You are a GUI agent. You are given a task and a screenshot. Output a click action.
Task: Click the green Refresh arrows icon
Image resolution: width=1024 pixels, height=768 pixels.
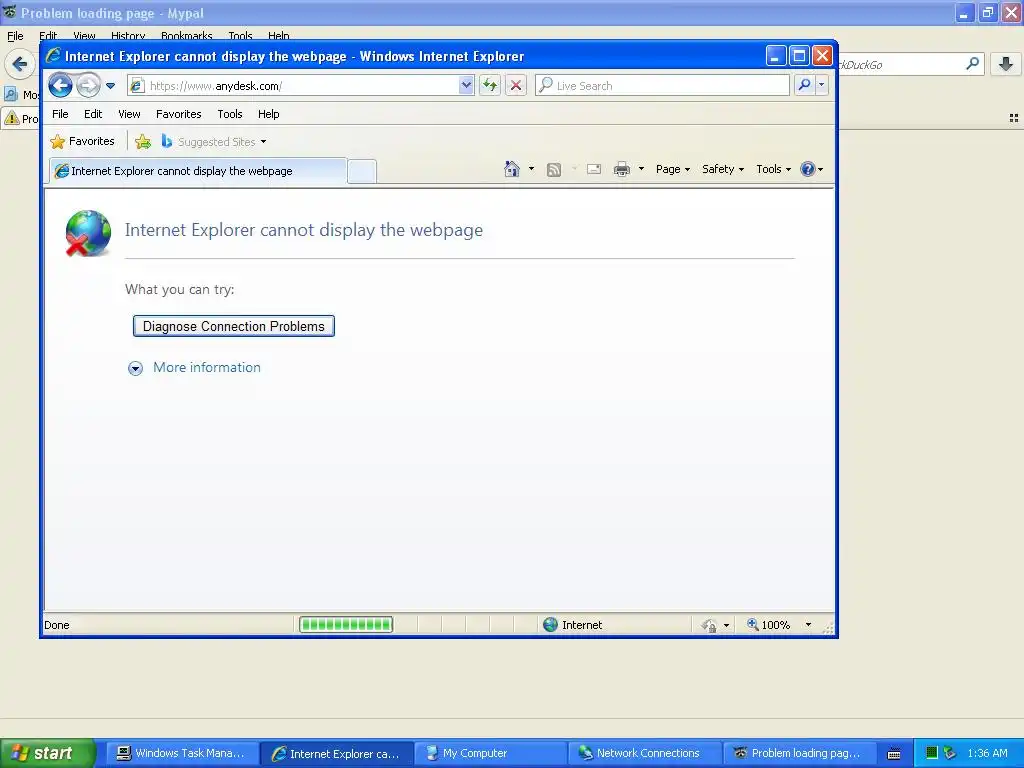point(490,86)
